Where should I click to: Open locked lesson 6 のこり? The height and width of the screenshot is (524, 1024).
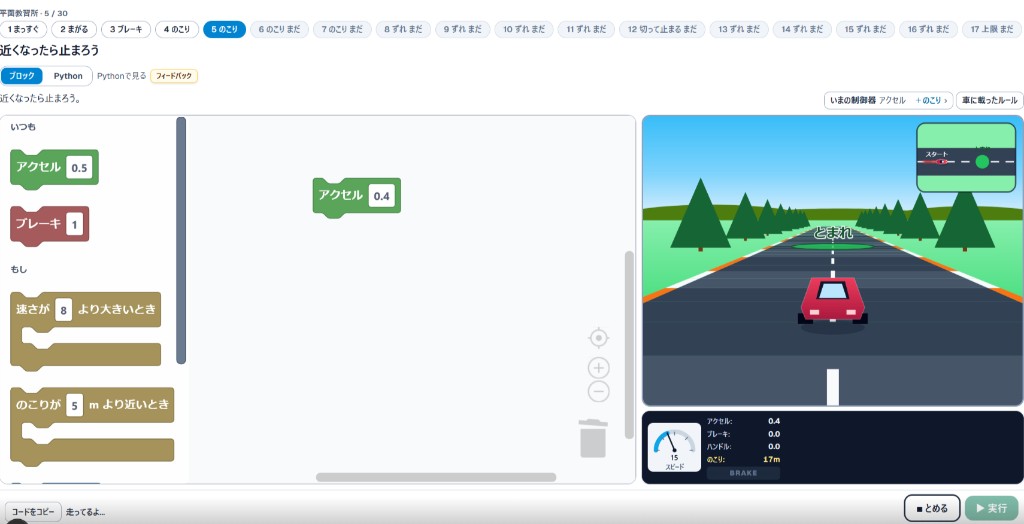point(280,29)
